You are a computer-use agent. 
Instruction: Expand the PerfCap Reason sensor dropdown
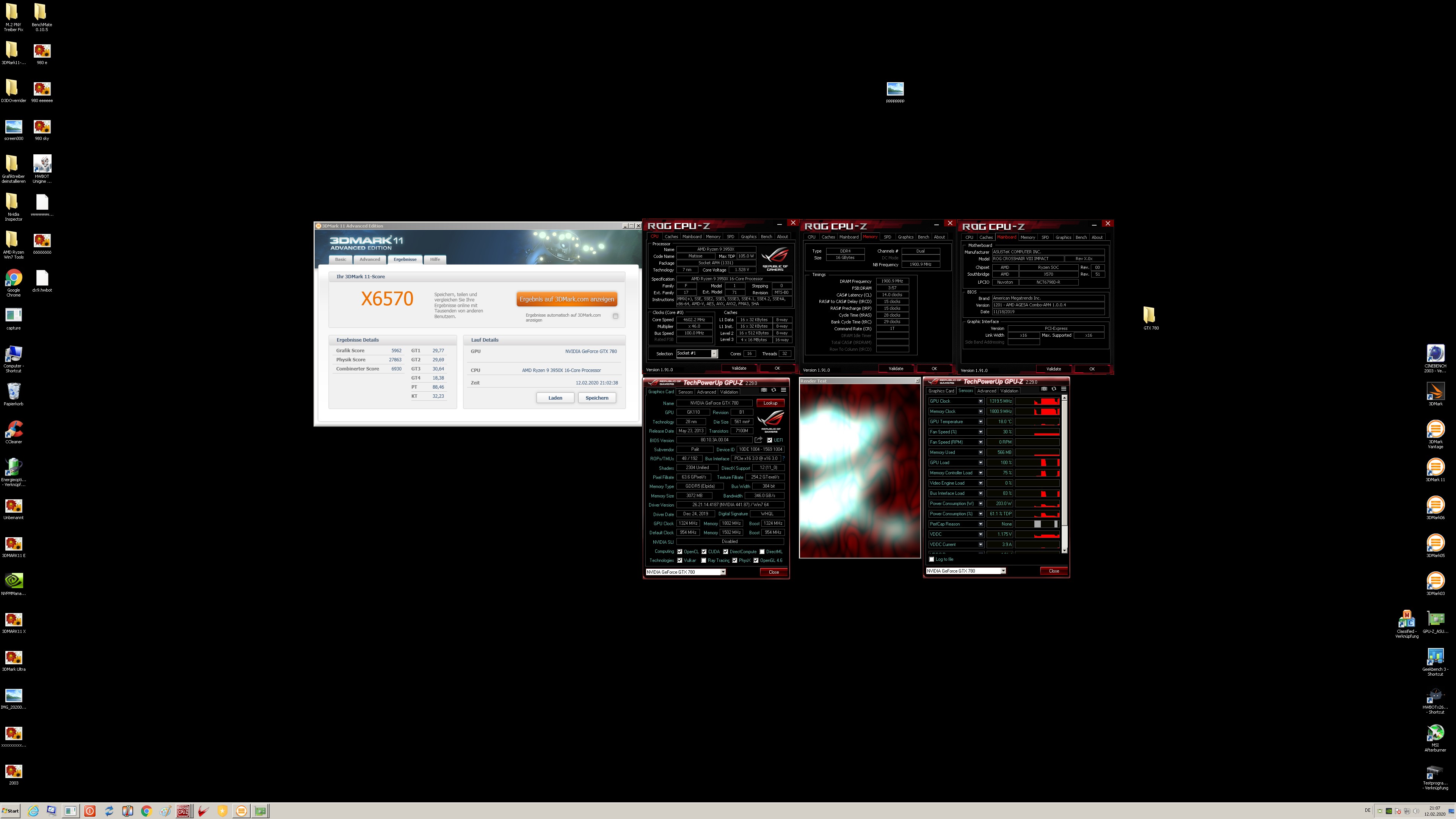981,524
